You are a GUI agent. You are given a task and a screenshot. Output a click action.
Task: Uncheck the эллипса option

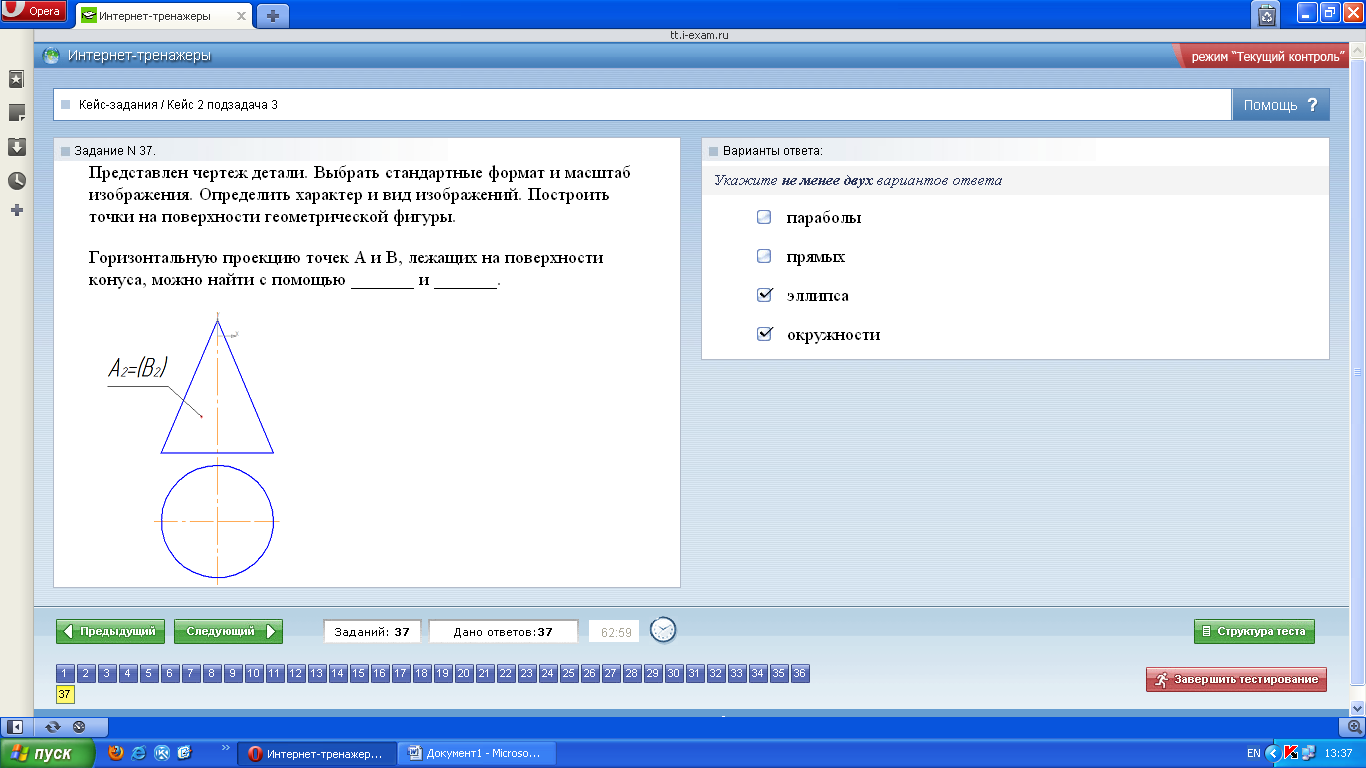pos(765,295)
